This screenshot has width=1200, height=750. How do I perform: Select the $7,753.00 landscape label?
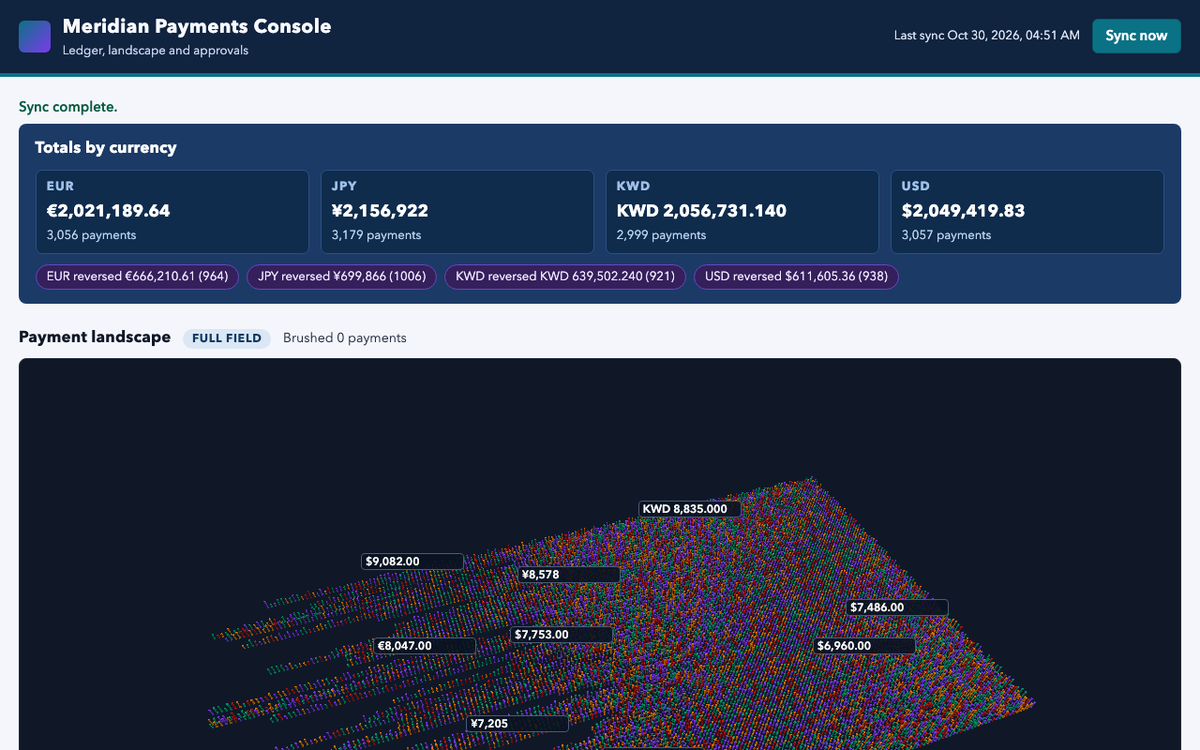pyautogui.click(x=561, y=635)
